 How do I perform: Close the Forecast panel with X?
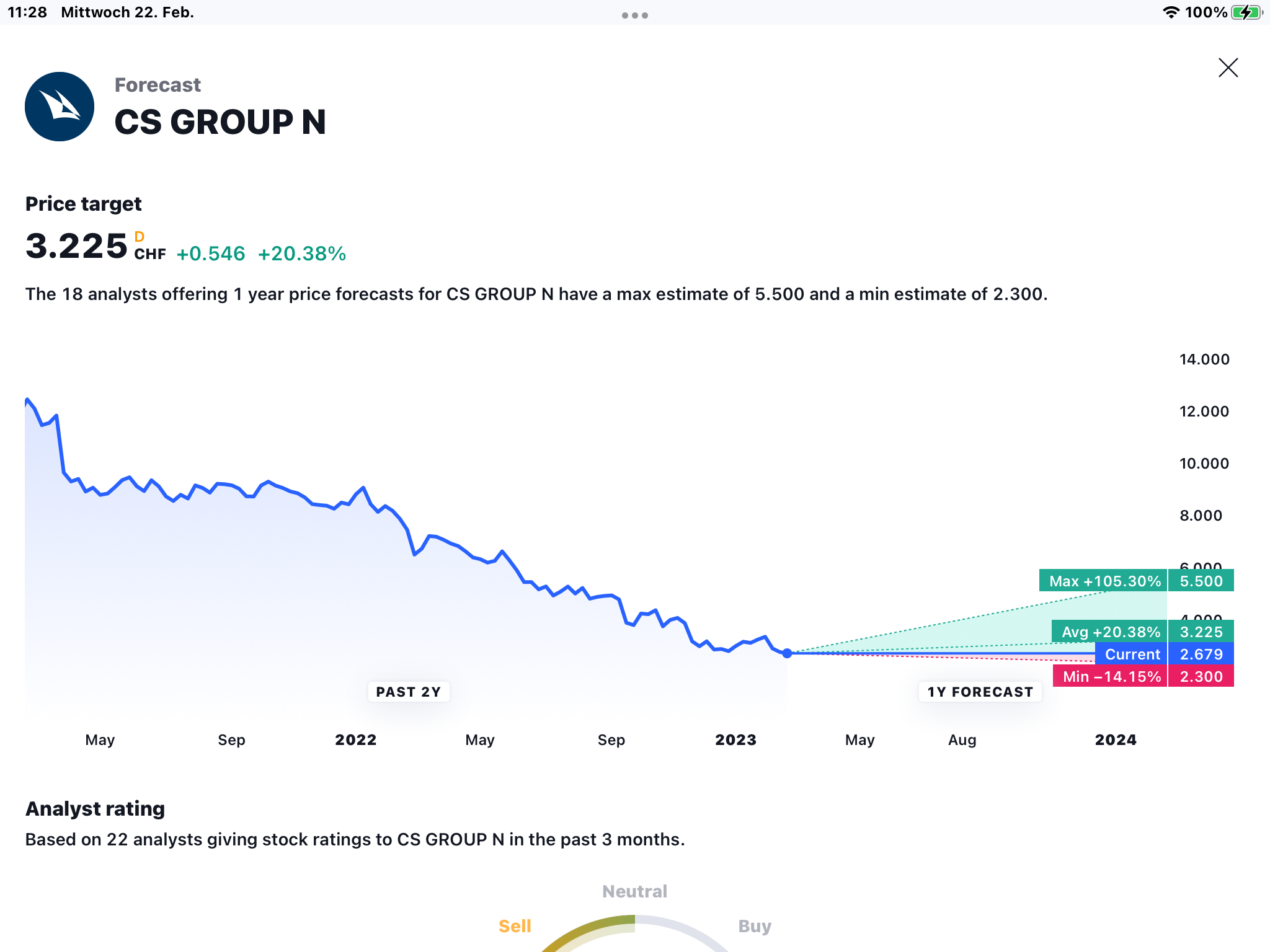coord(1228,68)
